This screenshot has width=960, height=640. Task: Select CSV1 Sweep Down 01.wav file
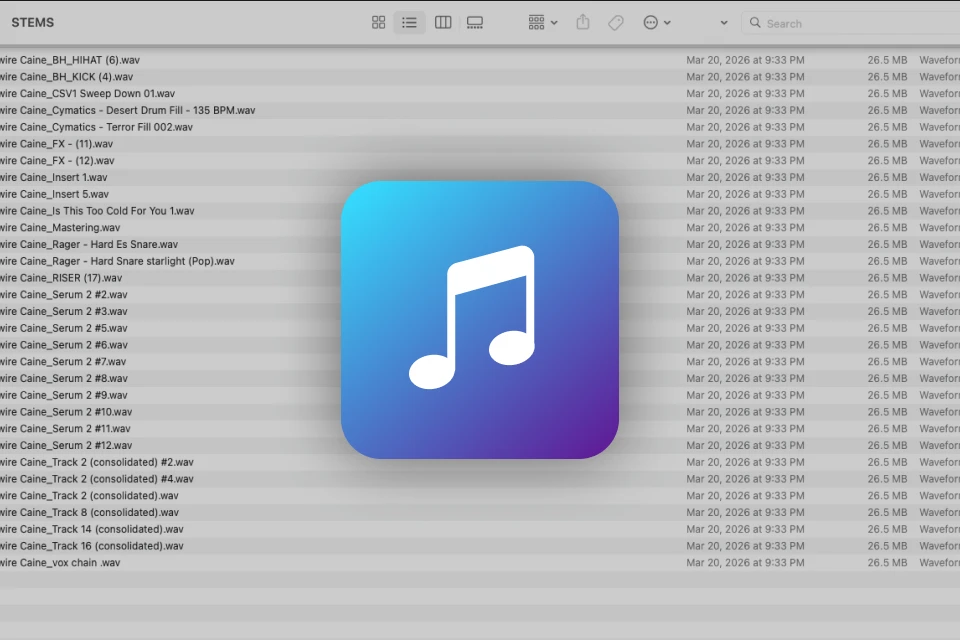point(88,94)
